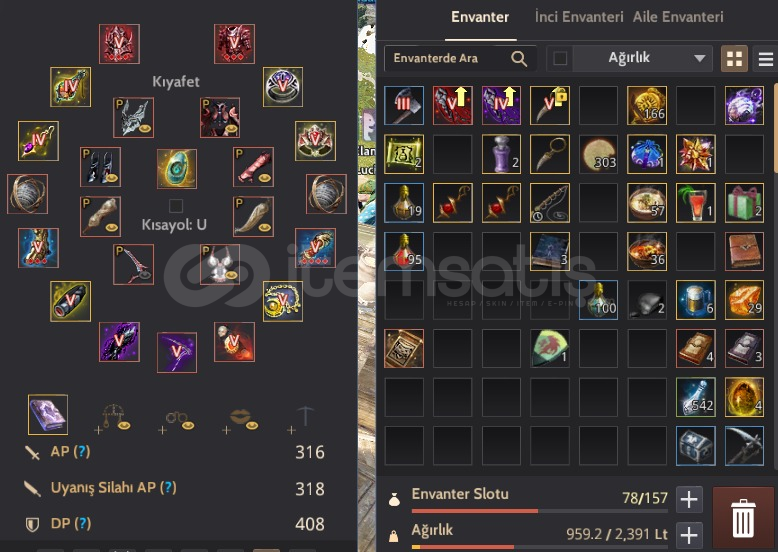Switch to grid view of inventory

click(x=734, y=59)
